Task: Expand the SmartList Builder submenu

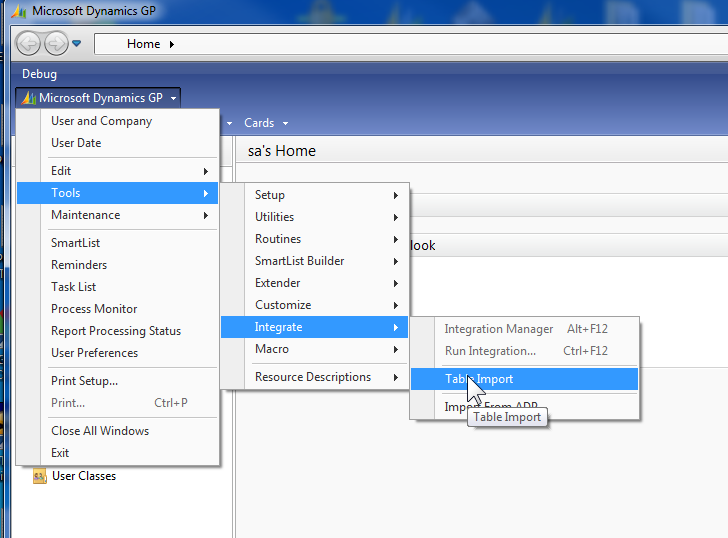Action: [314, 261]
